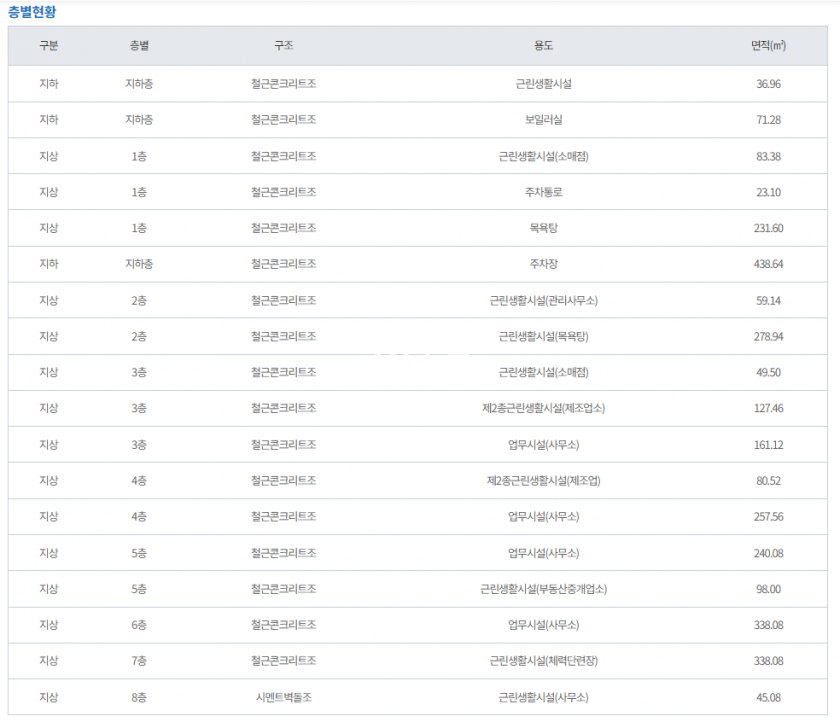Click the 제2종근린생활시설(제조업소) cell
This screenshot has width=840, height=722.
click(x=543, y=408)
